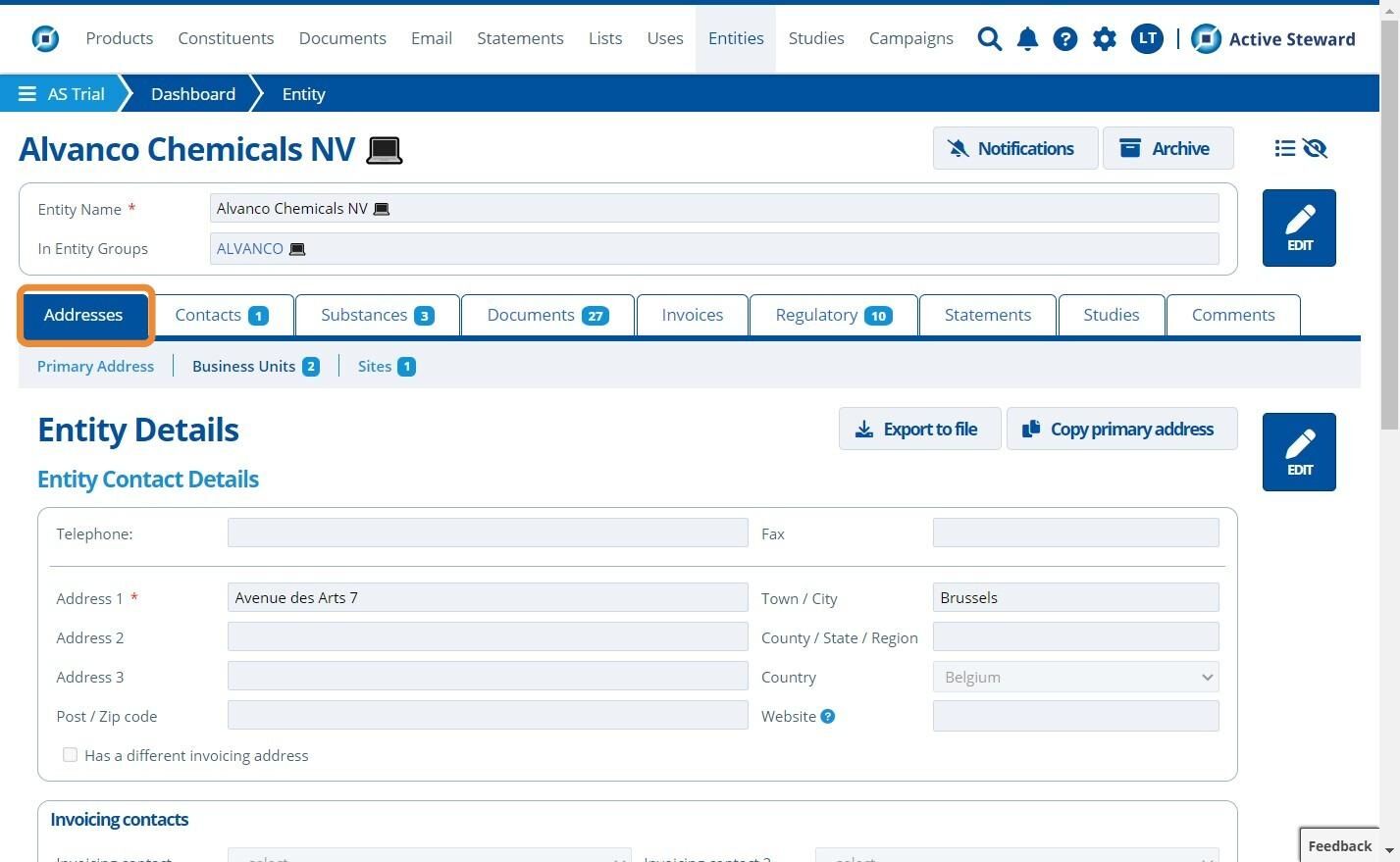Screen dimensions: 1400x862
Task: Click the County / State / Region field
Action: (1075, 636)
